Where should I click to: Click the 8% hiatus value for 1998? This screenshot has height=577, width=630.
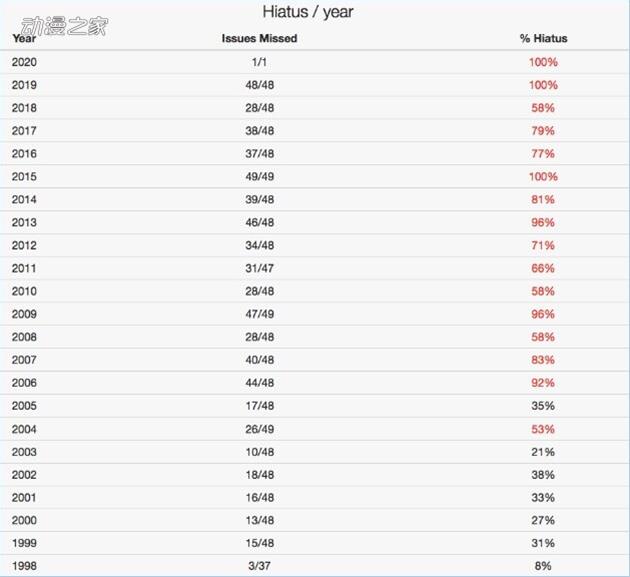pyautogui.click(x=543, y=566)
